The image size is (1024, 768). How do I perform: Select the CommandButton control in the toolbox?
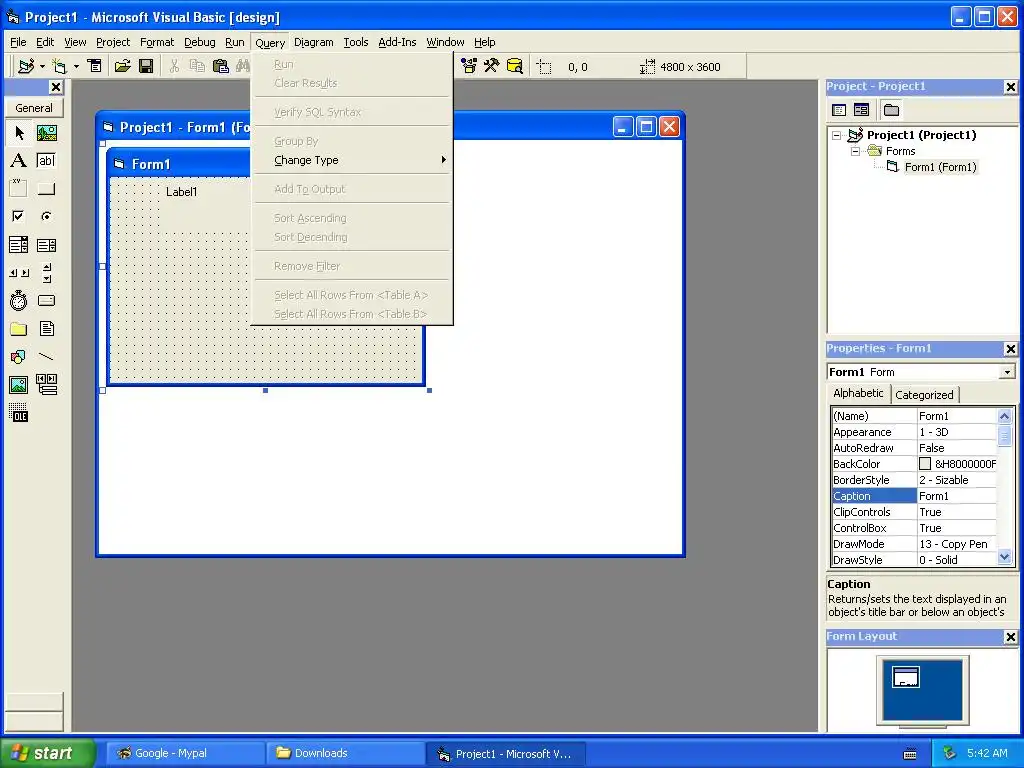(x=46, y=189)
